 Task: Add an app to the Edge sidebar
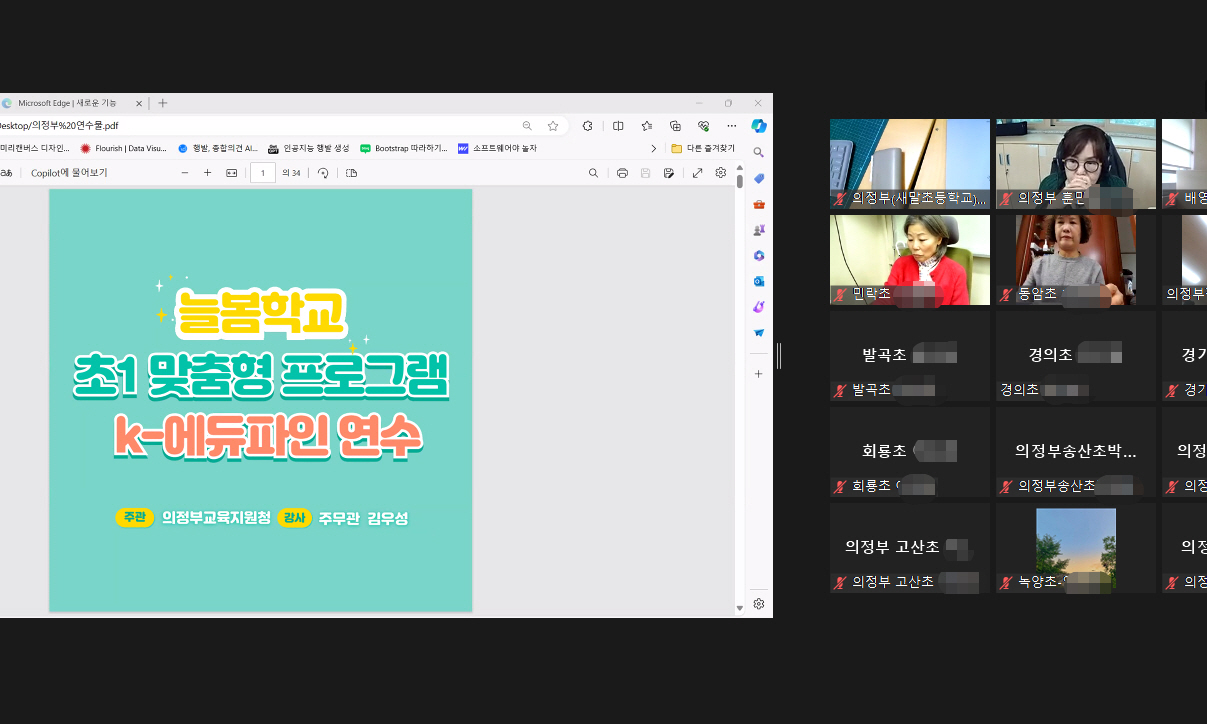[x=759, y=373]
